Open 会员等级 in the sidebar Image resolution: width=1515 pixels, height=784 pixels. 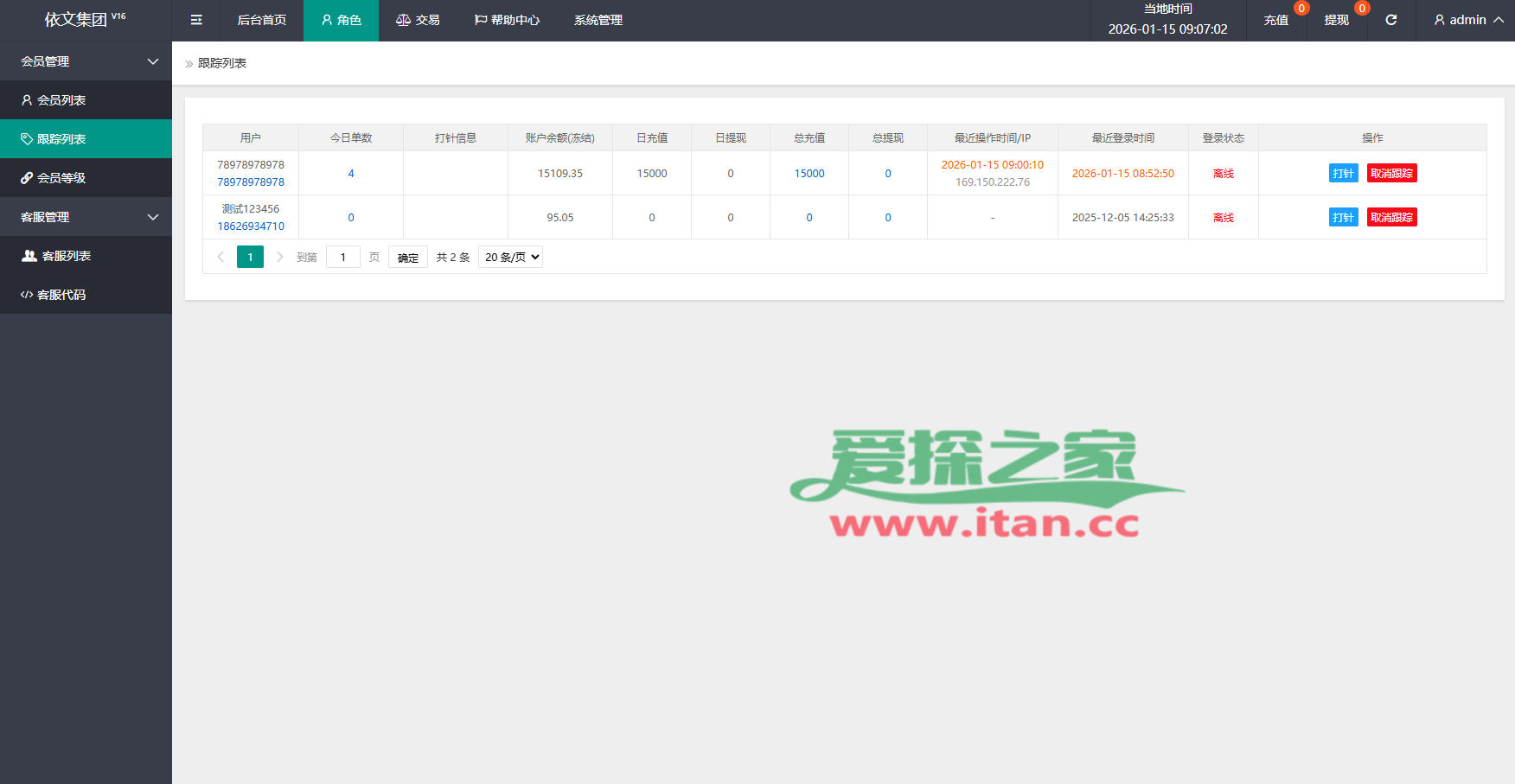pos(61,178)
